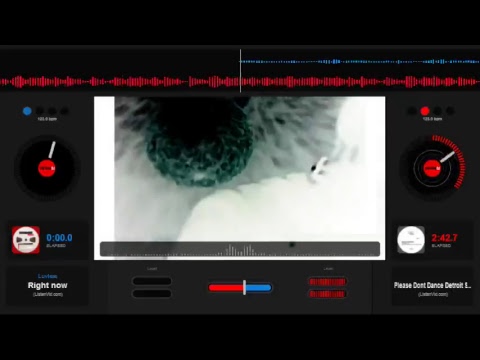480x360 pixels.
Task: Click the left deck upper level meter
Action: 152,281
